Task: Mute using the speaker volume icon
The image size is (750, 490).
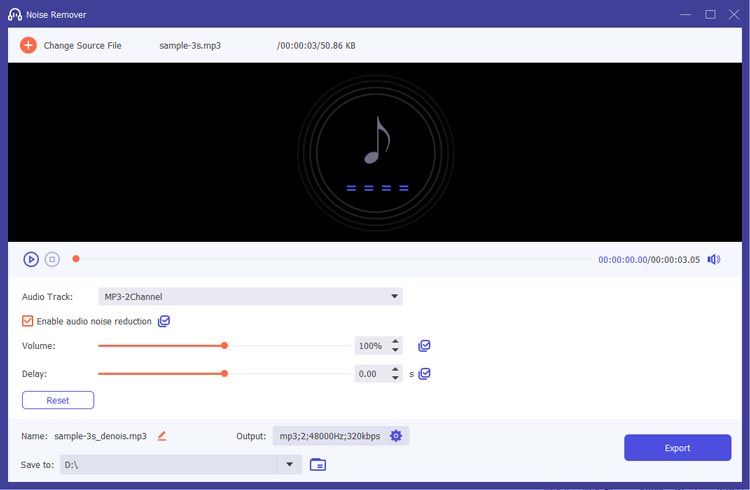Action: click(x=714, y=259)
